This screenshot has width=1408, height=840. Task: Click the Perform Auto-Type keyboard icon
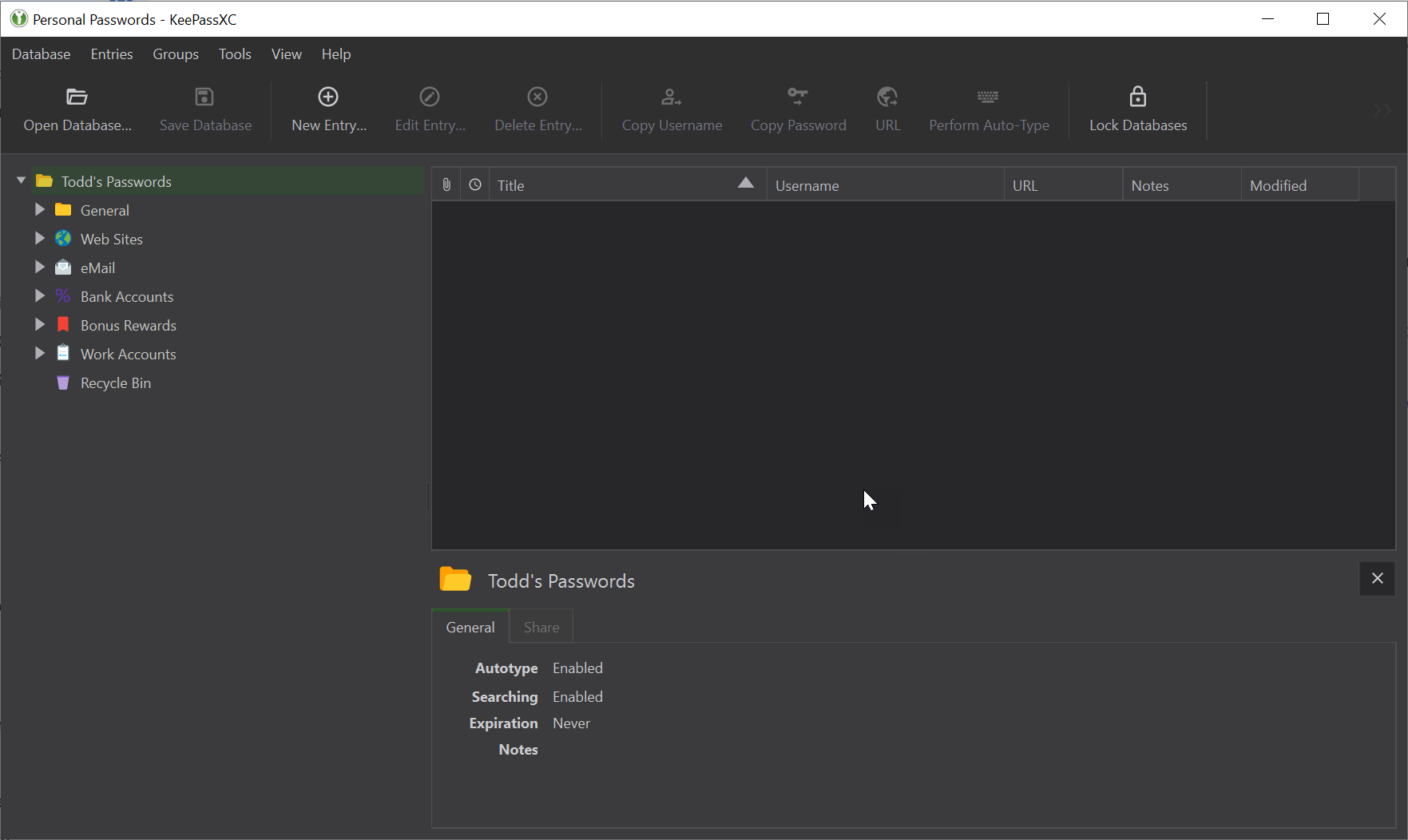tap(988, 97)
